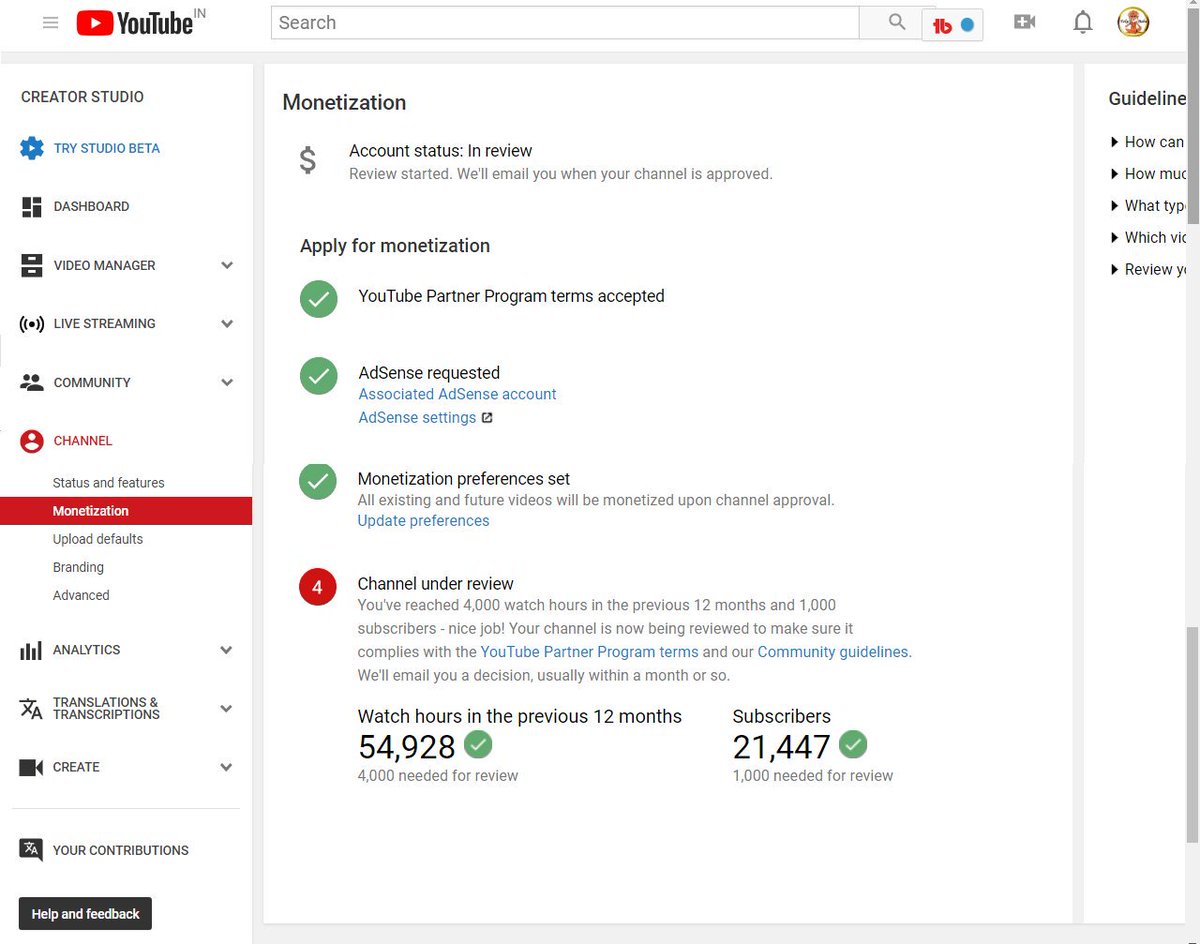Click the Analytics bar chart icon
1200x944 pixels.
tap(31, 650)
